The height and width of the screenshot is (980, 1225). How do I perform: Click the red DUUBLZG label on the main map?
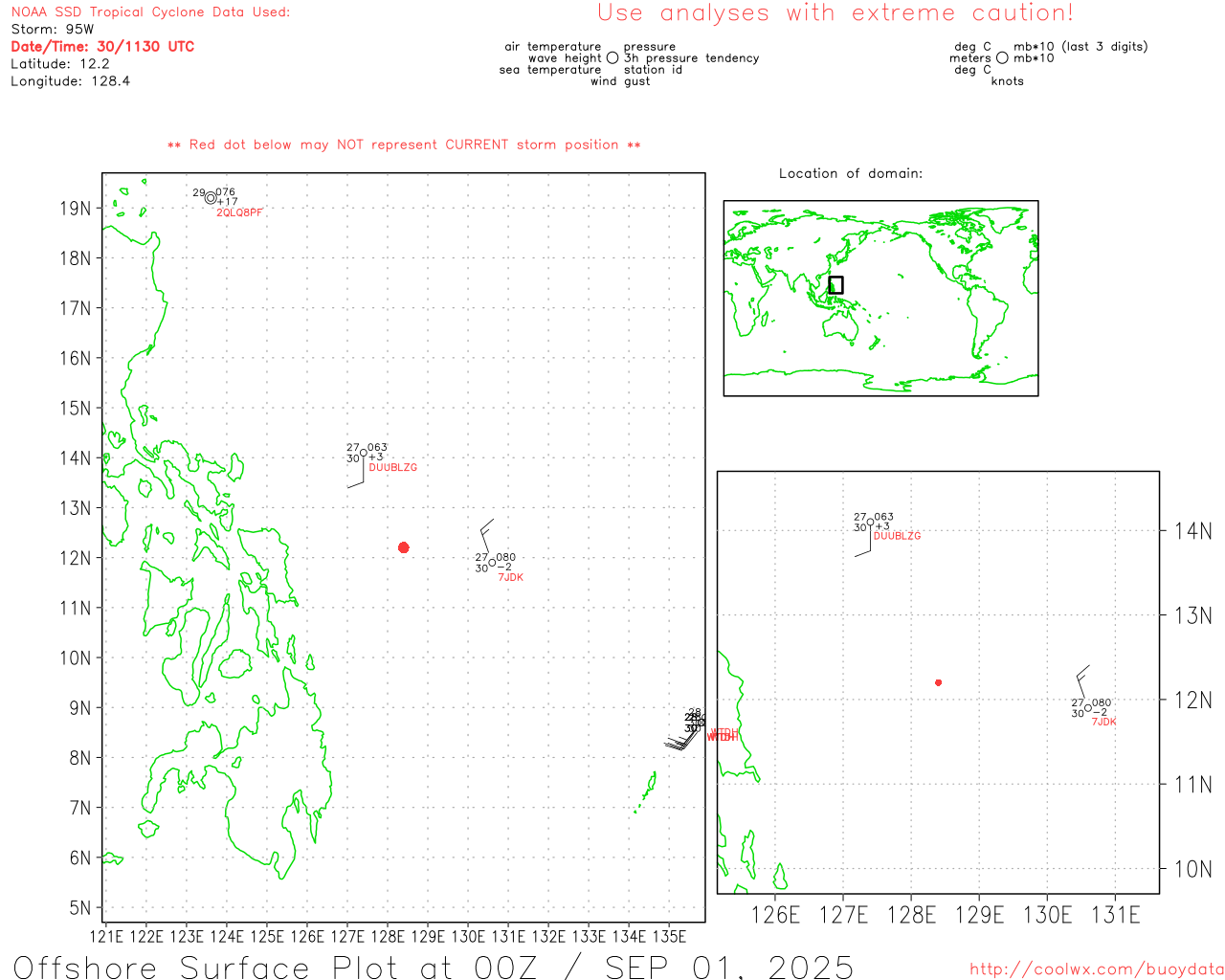click(x=393, y=468)
